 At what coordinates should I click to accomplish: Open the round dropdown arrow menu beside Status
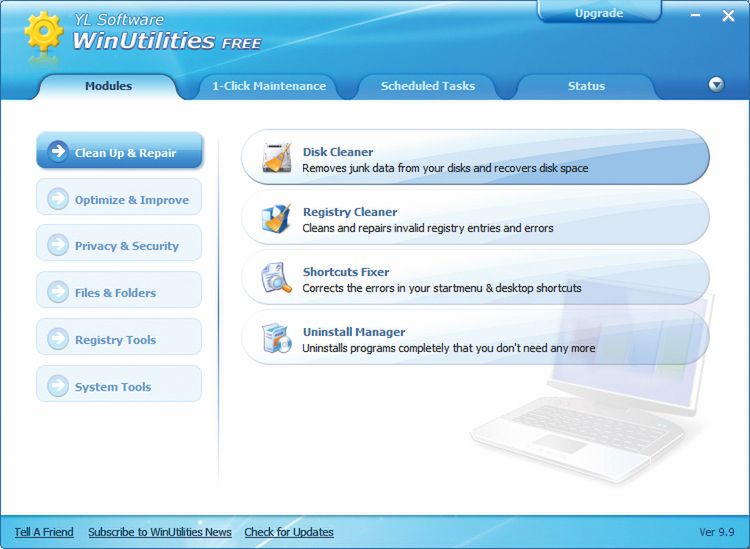coord(716,85)
